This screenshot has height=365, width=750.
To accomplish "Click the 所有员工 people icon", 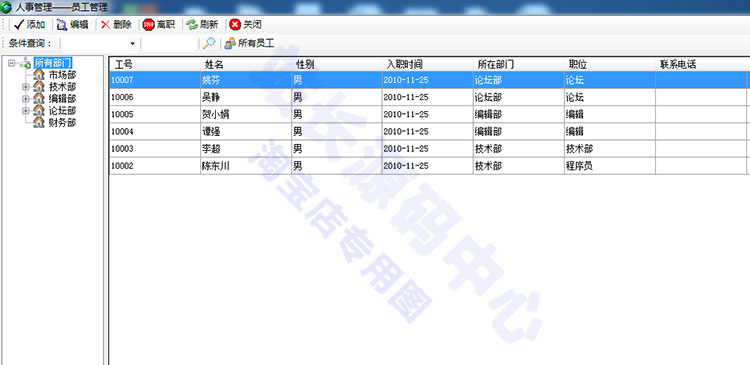I will [x=230, y=43].
